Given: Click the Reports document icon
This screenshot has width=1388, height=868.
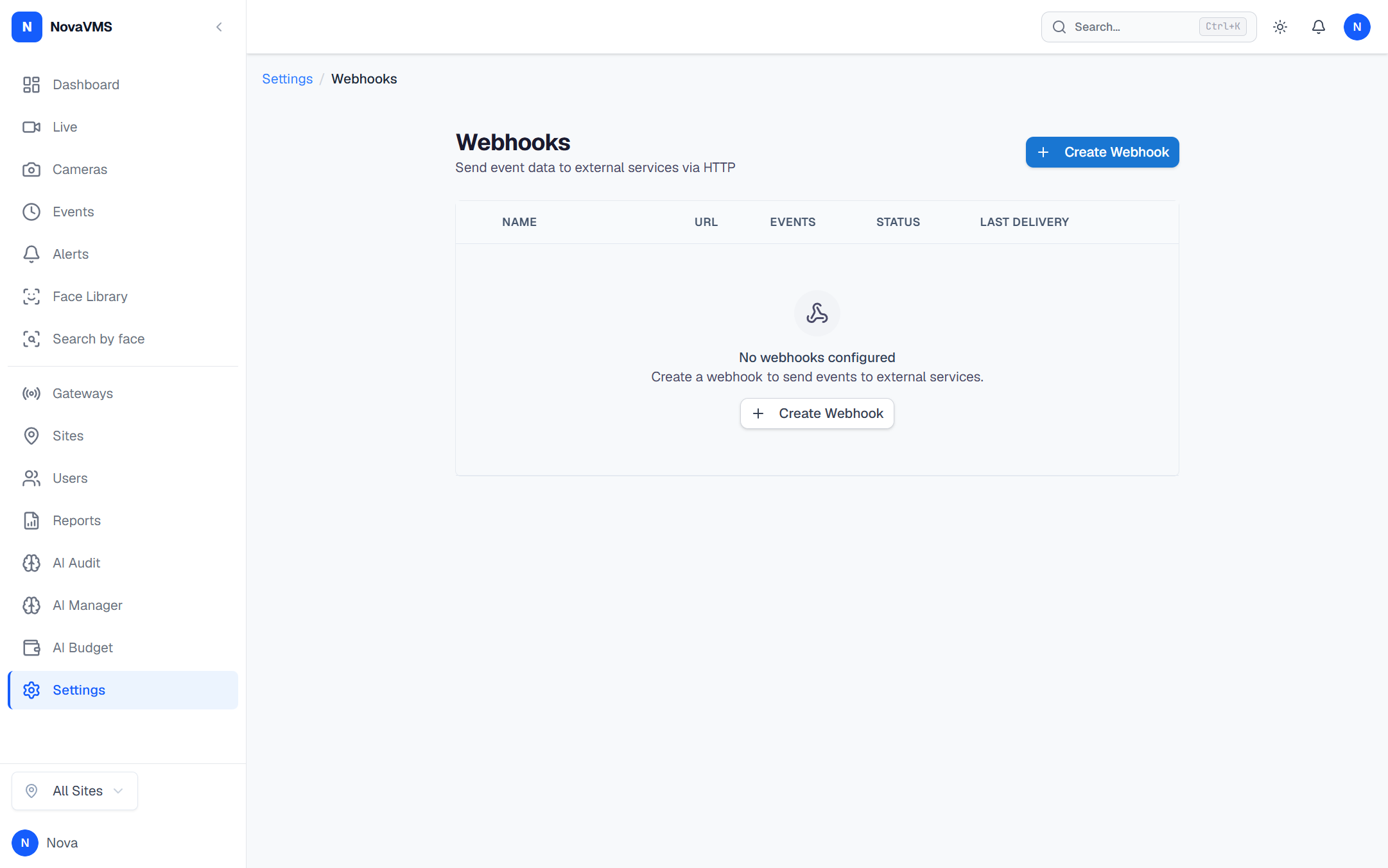Looking at the screenshot, I should [x=31, y=521].
